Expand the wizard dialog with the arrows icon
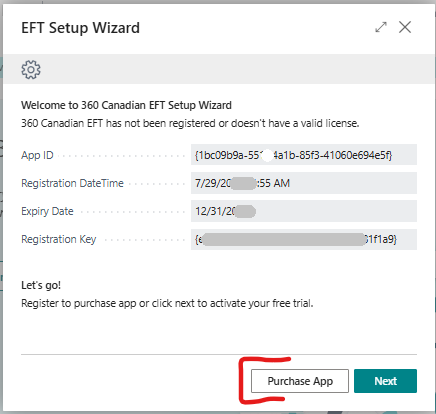Viewport: 436px width, 414px height. tap(381, 27)
